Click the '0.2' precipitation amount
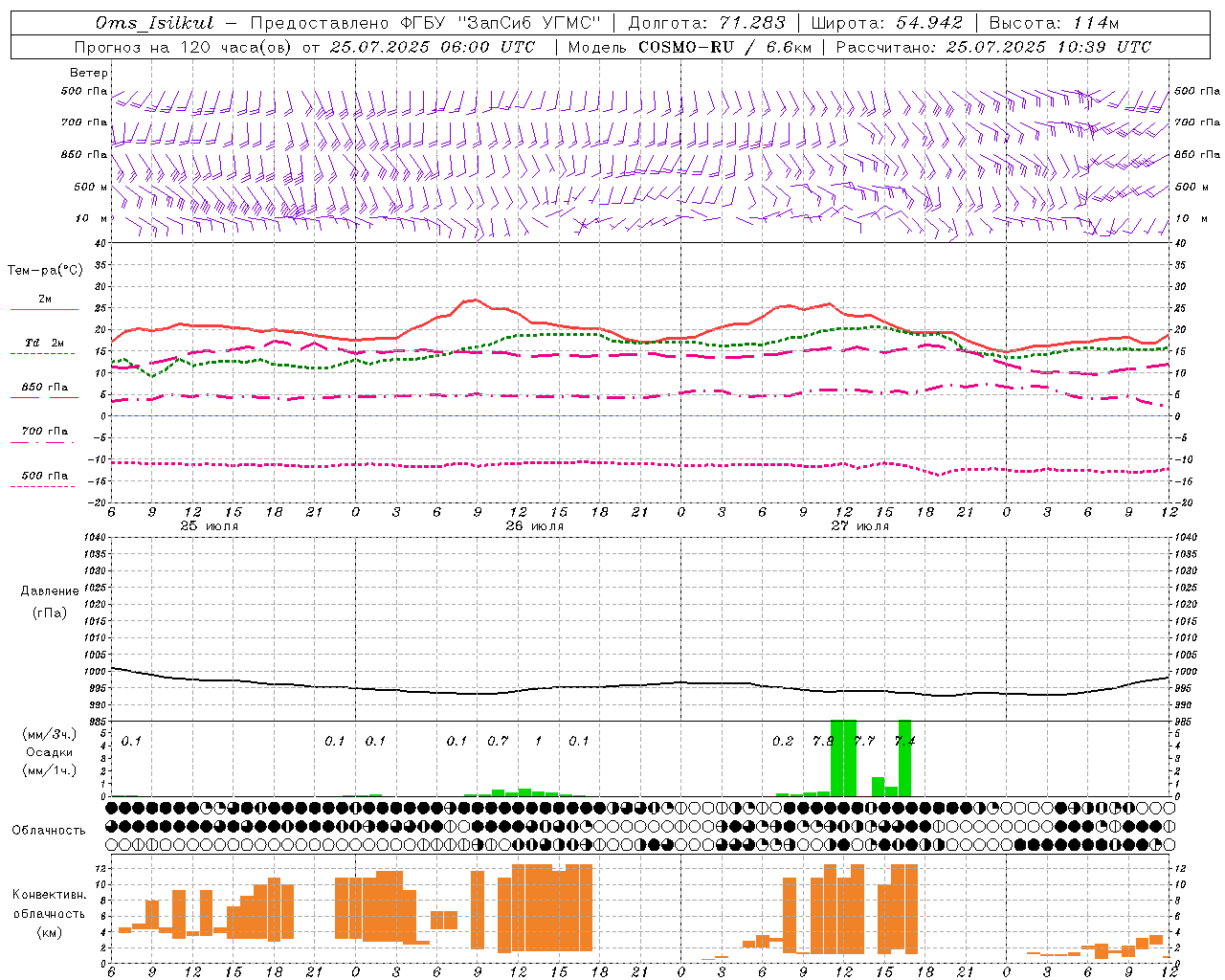The width and height of the screenshot is (1225, 980). pyautogui.click(x=783, y=741)
